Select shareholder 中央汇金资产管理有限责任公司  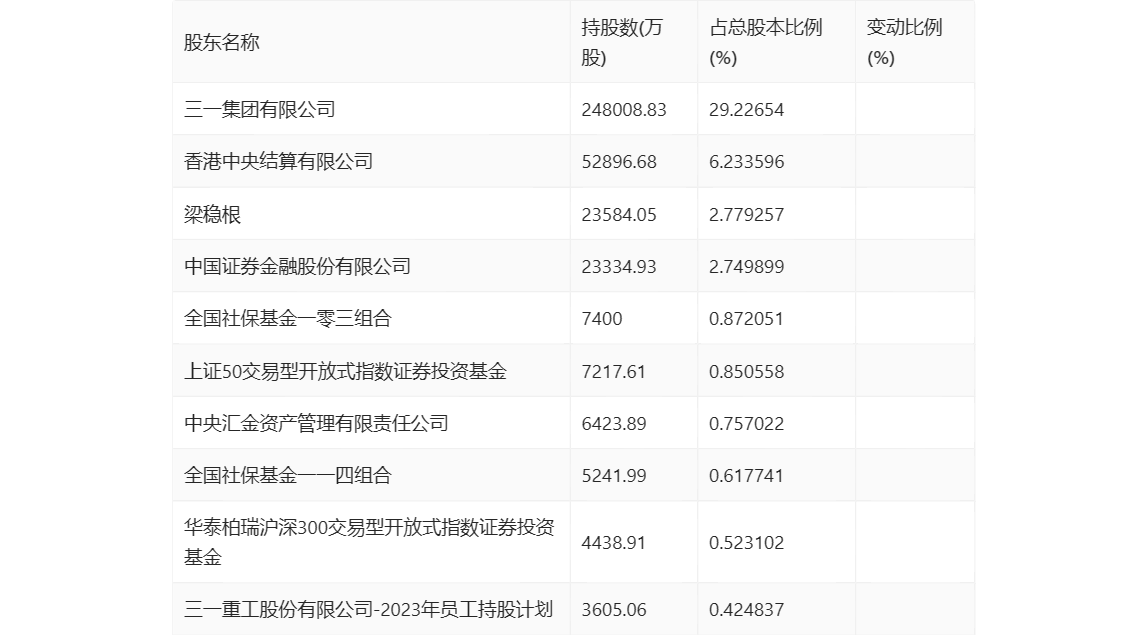click(316, 423)
